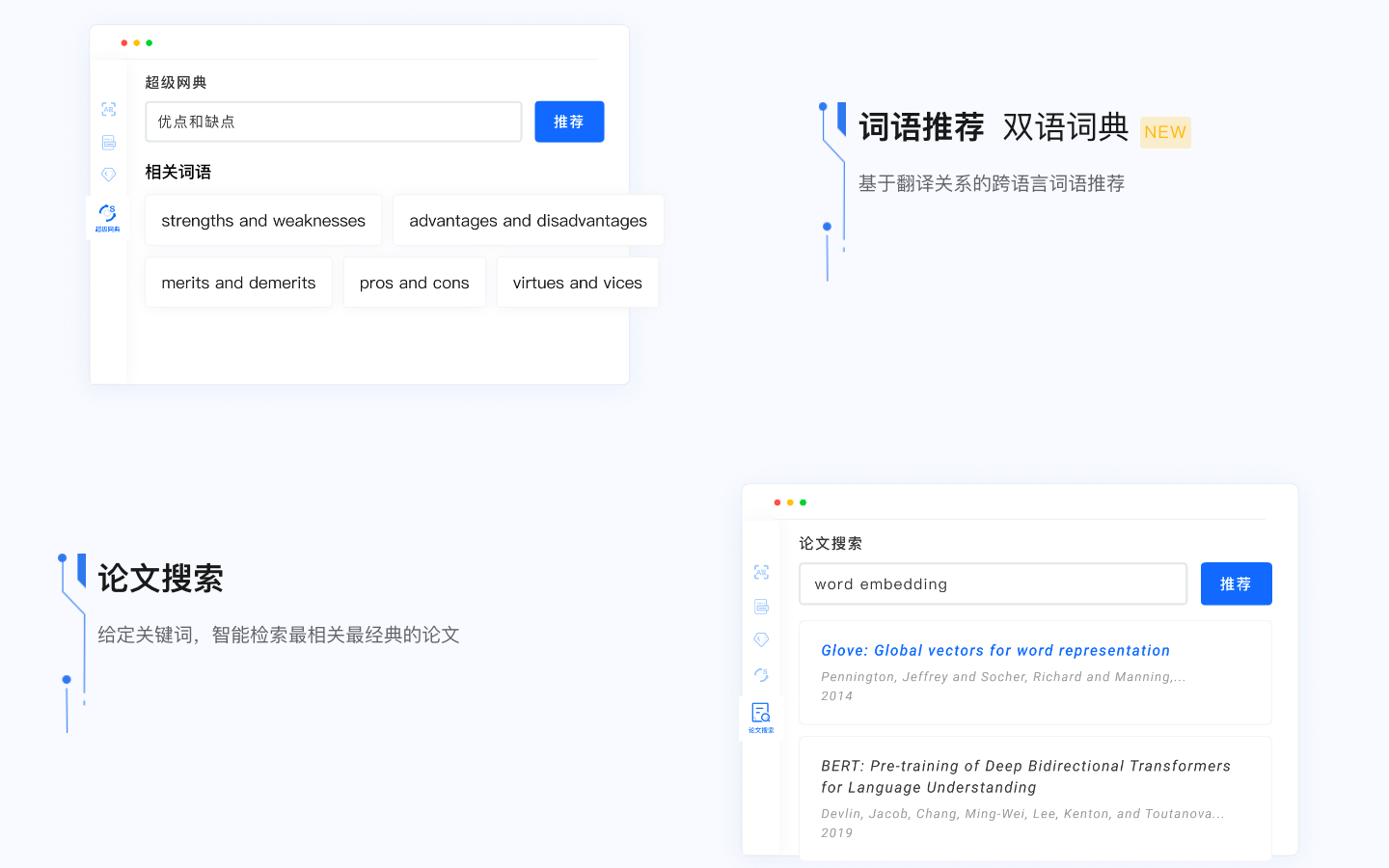Click the 优点和缺点 input field

point(333,122)
